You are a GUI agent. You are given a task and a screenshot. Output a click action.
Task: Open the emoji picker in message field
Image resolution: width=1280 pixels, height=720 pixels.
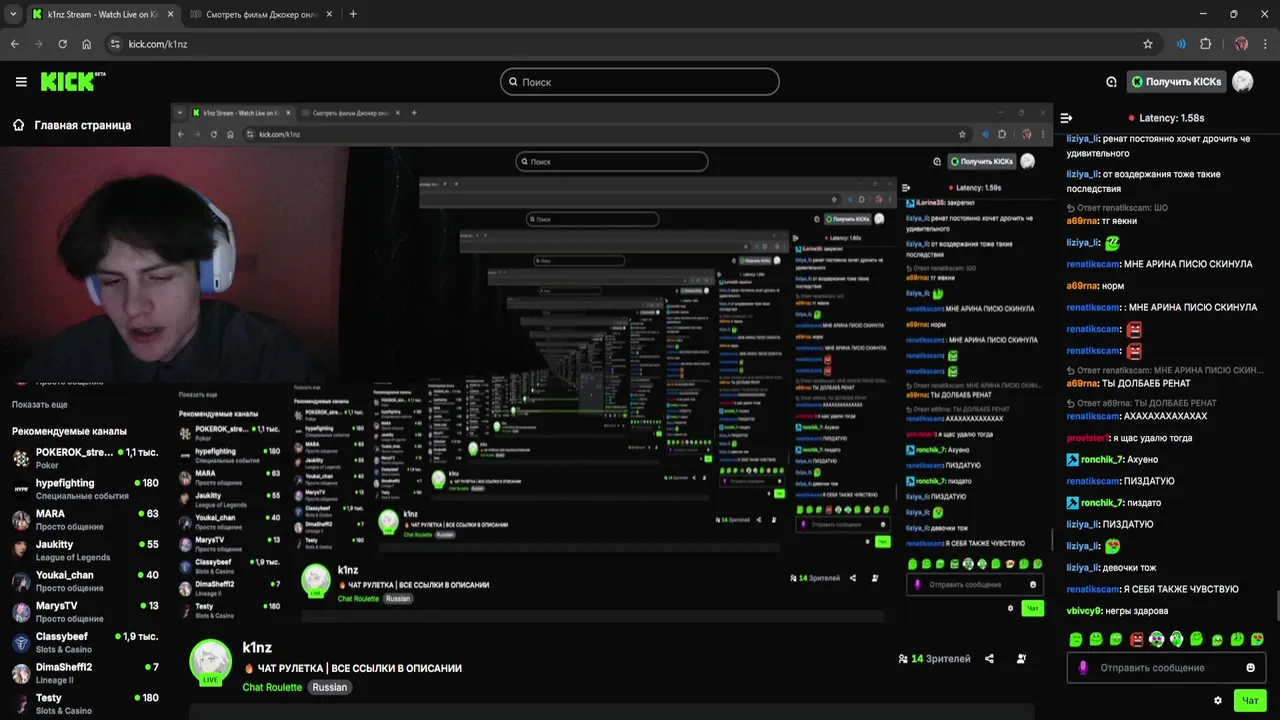[x=1250, y=668]
